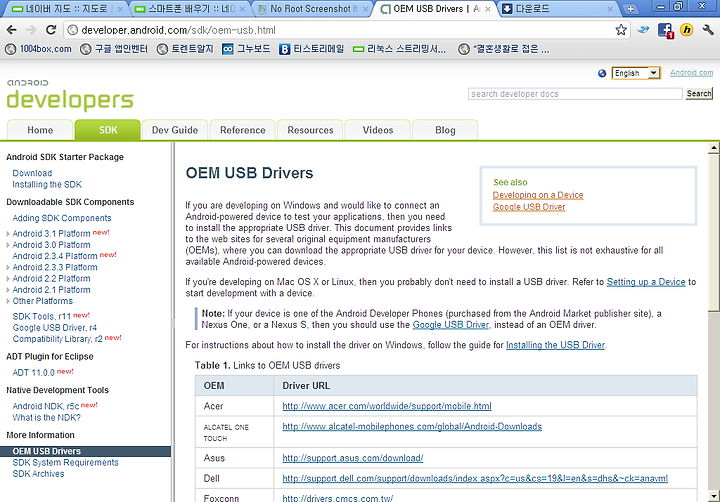Open the Dell support downloads URL
Screen dimensions: 720x502
point(475,479)
